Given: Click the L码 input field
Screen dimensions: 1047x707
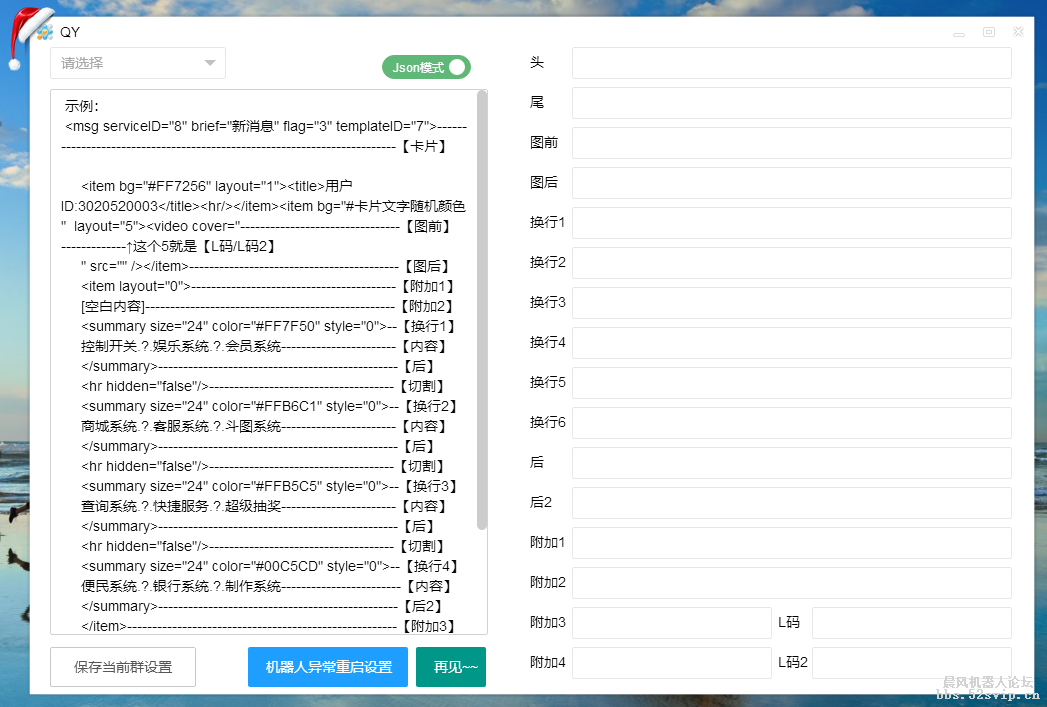Looking at the screenshot, I should (x=911, y=622).
